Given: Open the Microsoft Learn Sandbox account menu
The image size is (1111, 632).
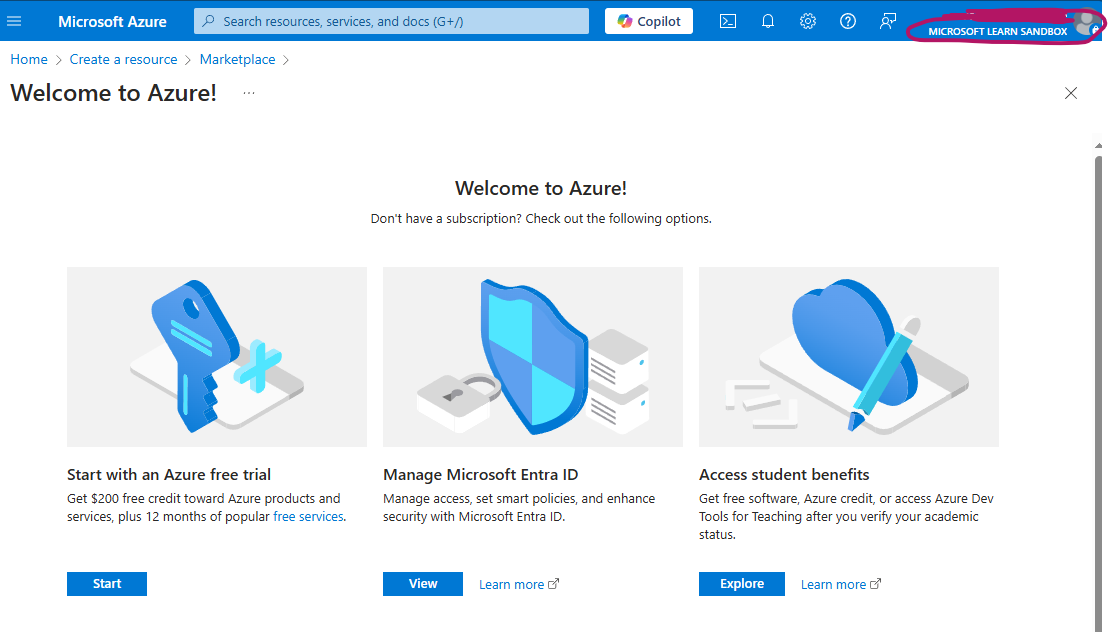Looking at the screenshot, I should (997, 31).
